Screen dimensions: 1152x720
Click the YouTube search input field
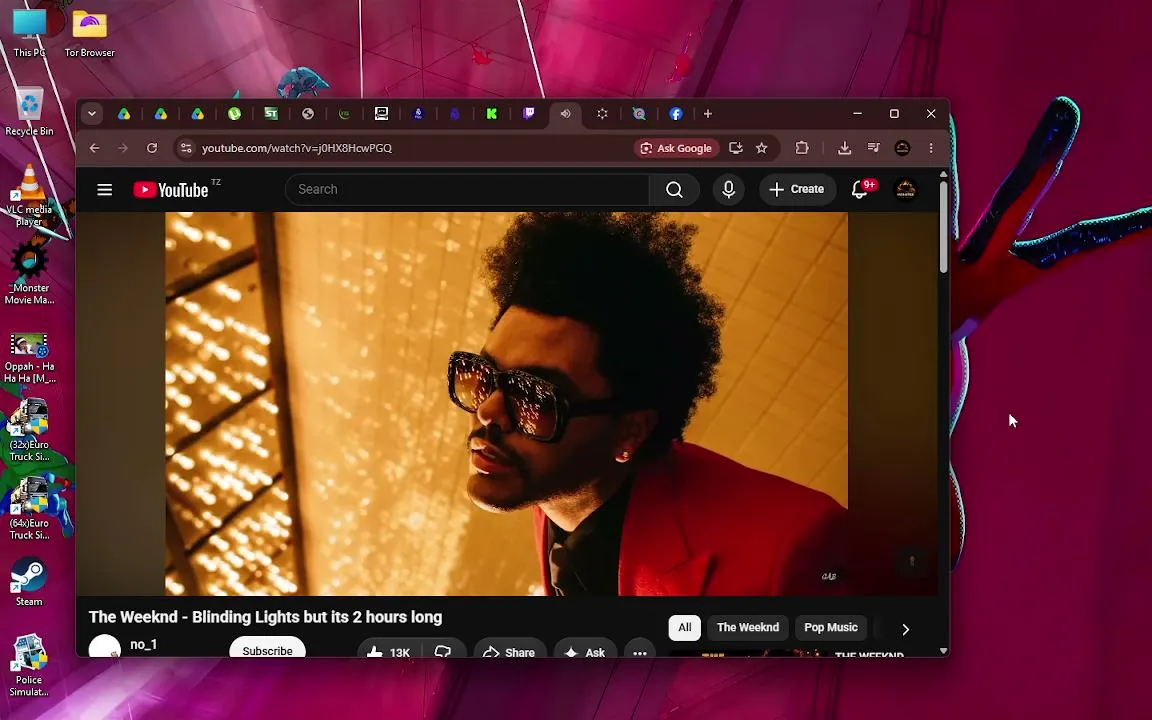pyautogui.click(x=467, y=190)
